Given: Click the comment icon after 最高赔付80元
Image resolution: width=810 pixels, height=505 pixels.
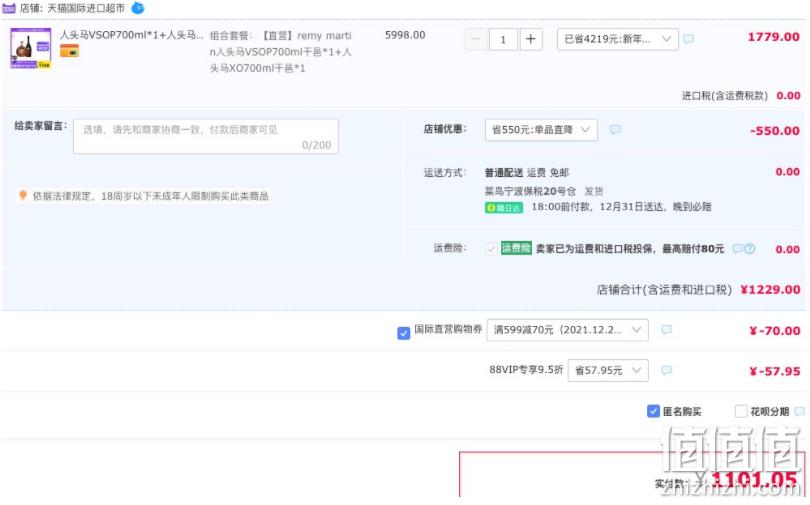Looking at the screenshot, I should coord(737,249).
